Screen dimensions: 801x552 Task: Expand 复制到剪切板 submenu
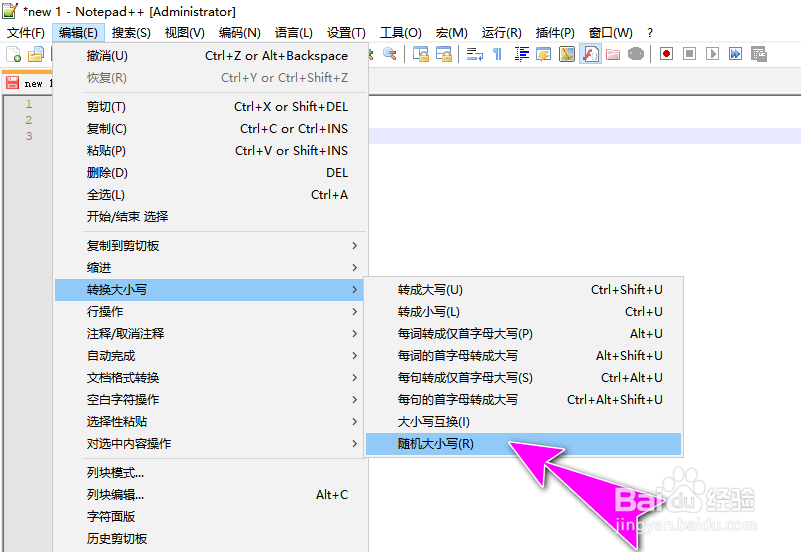(210, 246)
